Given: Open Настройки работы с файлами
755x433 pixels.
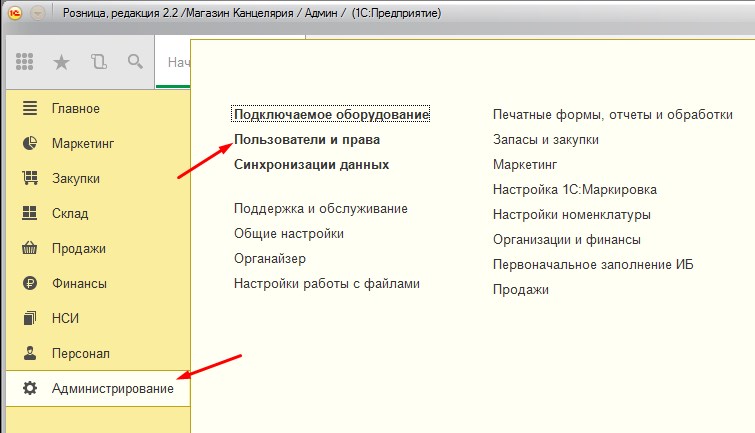Looking at the screenshot, I should (x=326, y=284).
